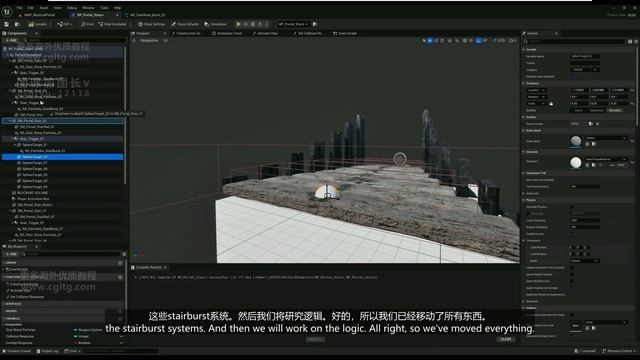The image size is (640, 360).
Task: Switch to the Event Graph tab
Action: [x=345, y=33]
